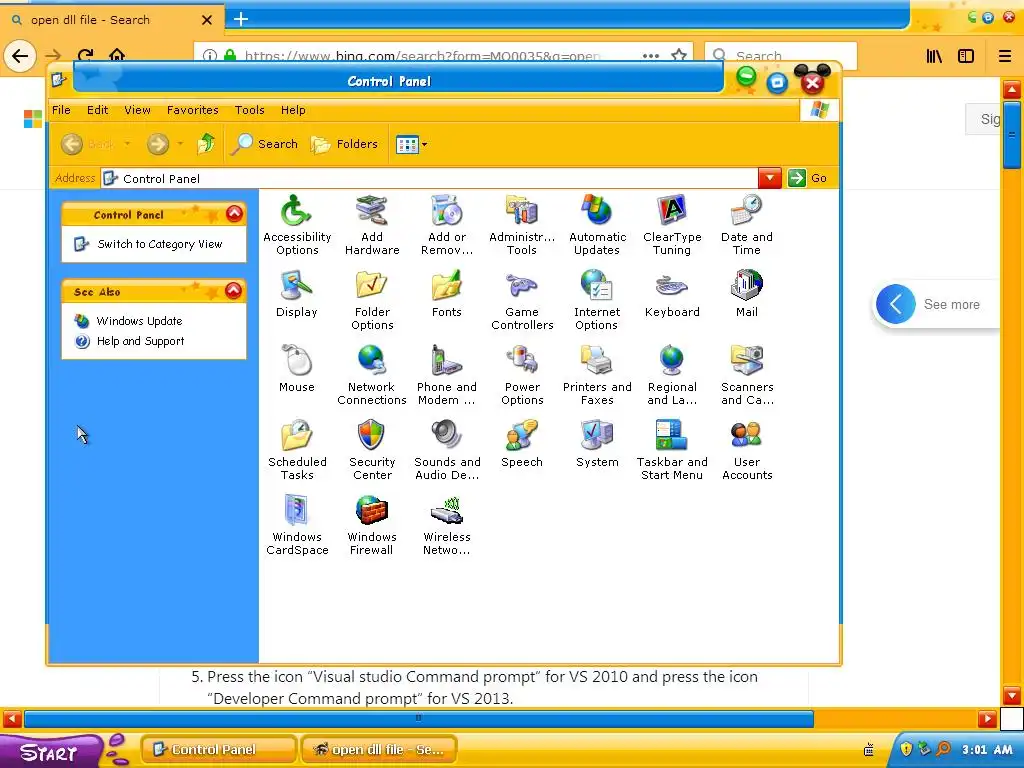Open Help and Support link

coord(140,341)
